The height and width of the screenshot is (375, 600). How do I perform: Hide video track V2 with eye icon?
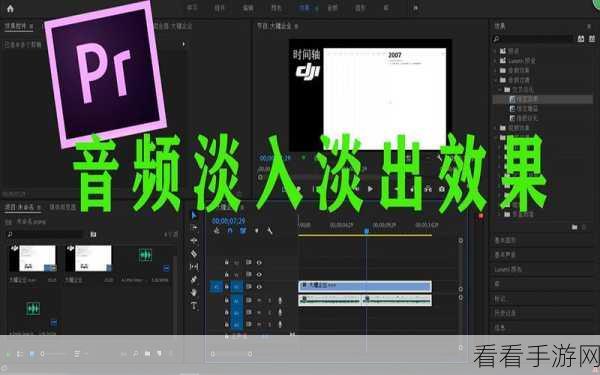coord(259,274)
